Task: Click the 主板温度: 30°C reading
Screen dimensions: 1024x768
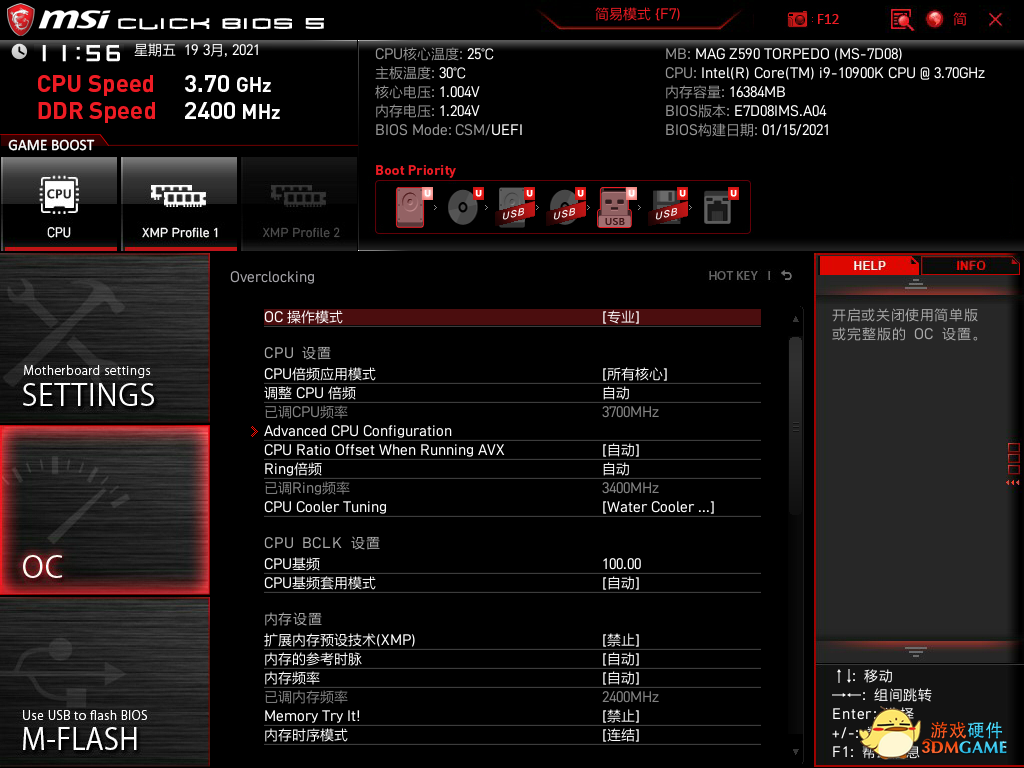Action: [420, 73]
